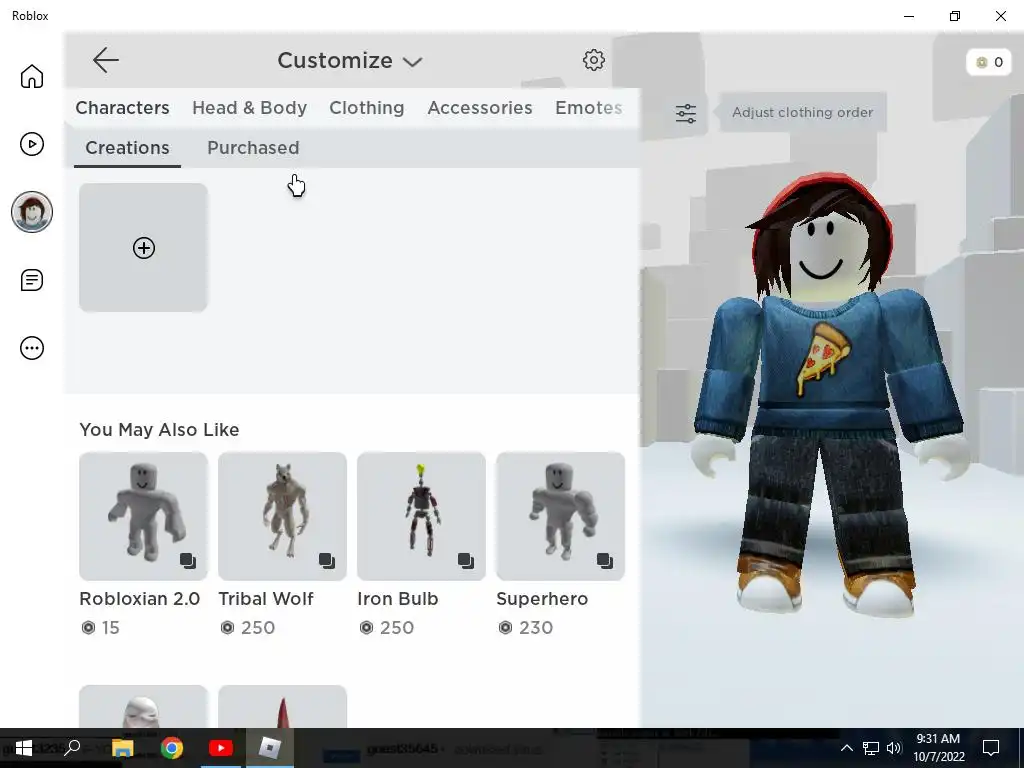Open the Accessories tab
Screen dimensions: 1024x768
pyautogui.click(x=480, y=108)
